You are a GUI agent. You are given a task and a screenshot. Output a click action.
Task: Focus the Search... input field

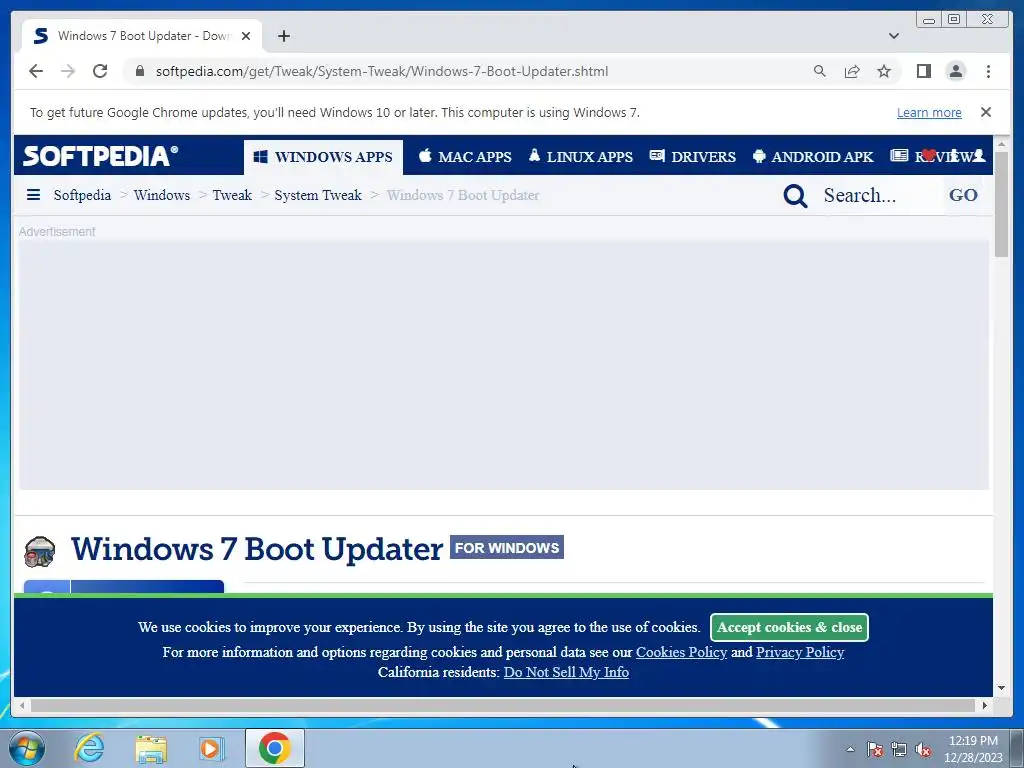(x=878, y=195)
